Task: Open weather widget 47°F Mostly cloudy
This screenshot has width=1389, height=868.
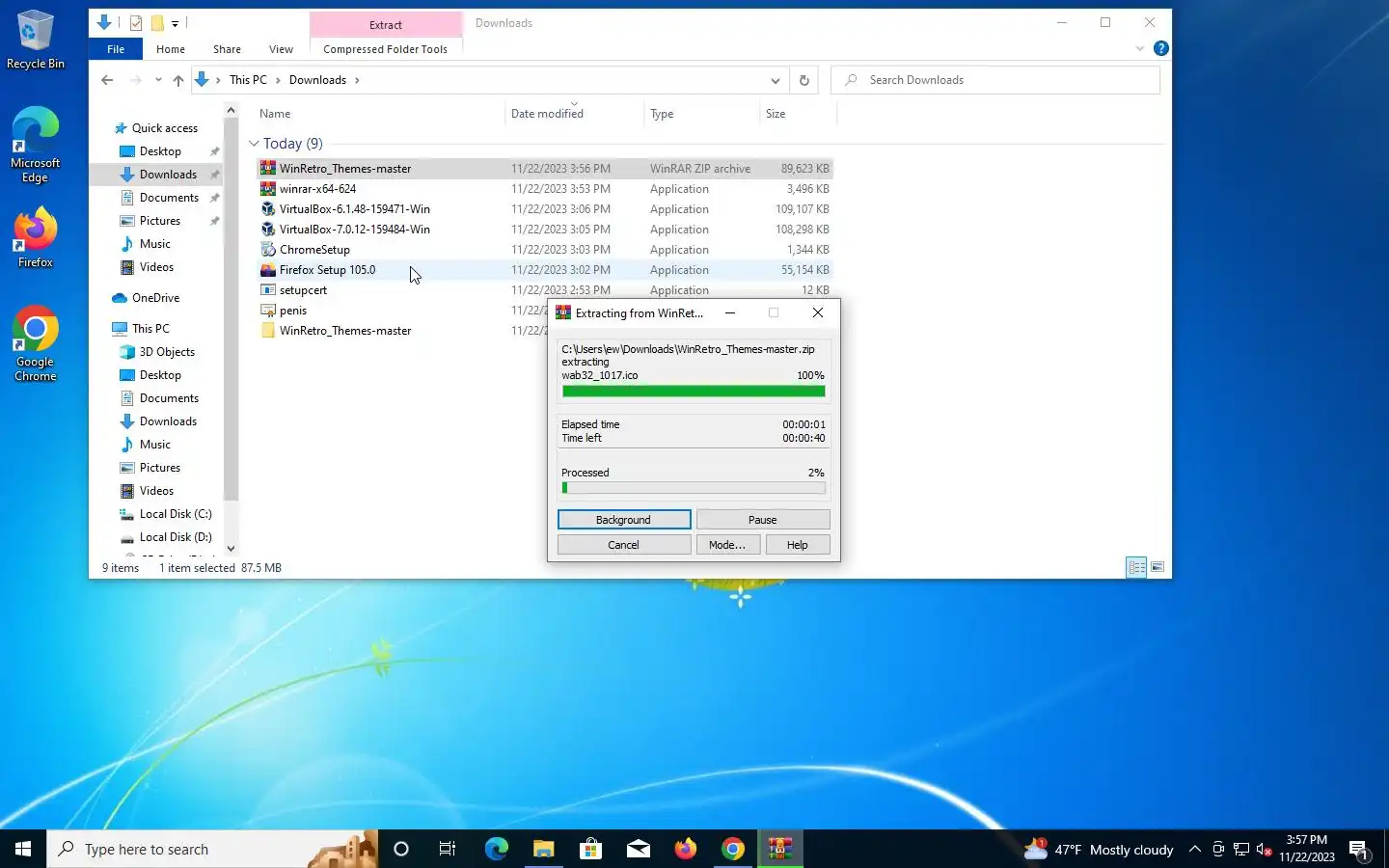Action: 1099,850
